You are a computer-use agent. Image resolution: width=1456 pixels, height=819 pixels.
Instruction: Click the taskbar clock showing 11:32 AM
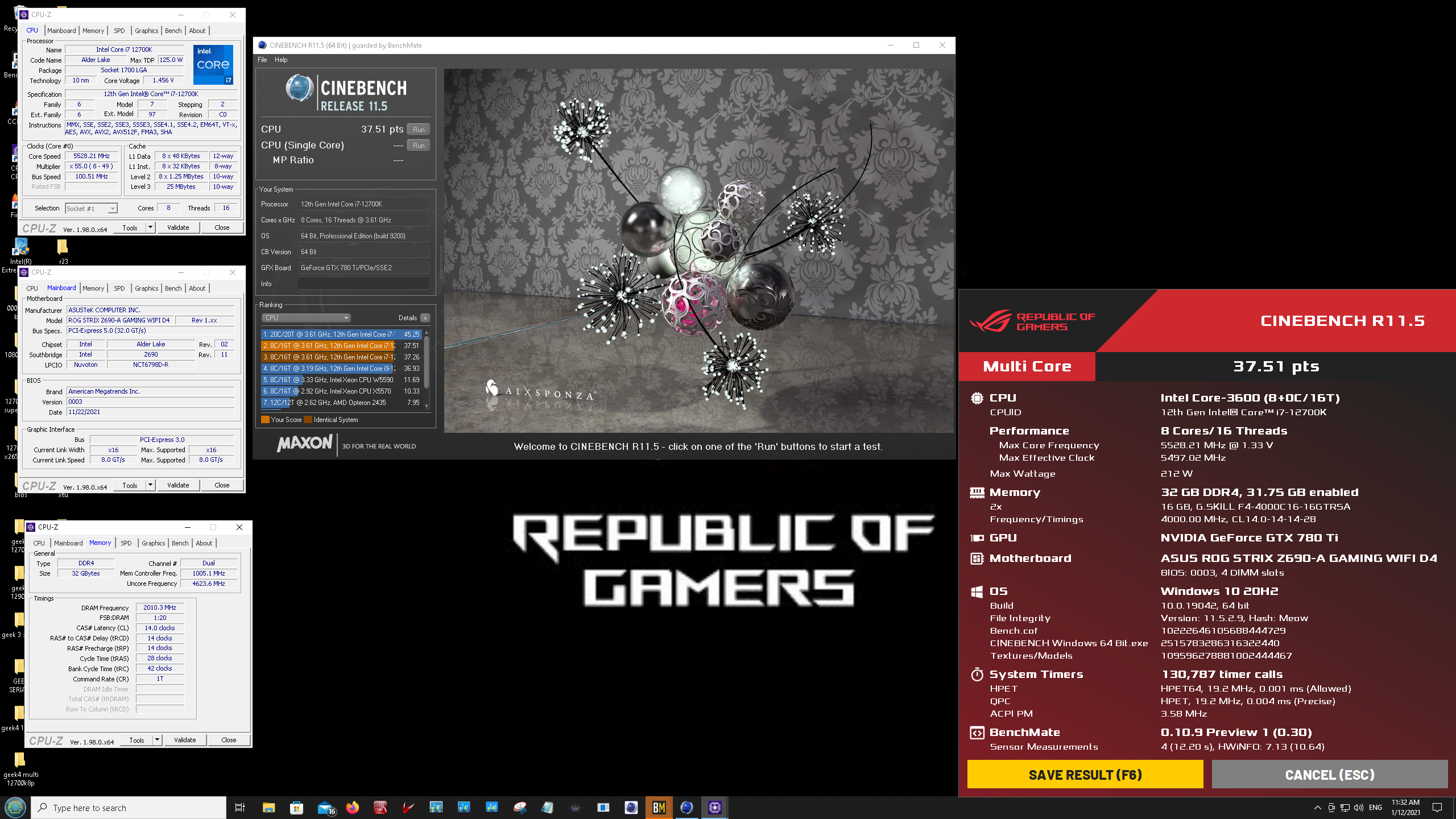pos(1406,808)
